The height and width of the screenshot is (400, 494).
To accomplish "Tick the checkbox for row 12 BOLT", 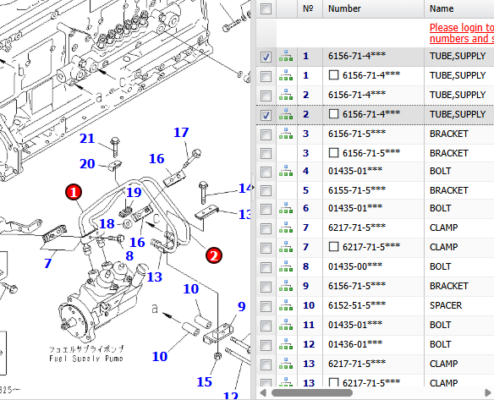I will (x=266, y=345).
